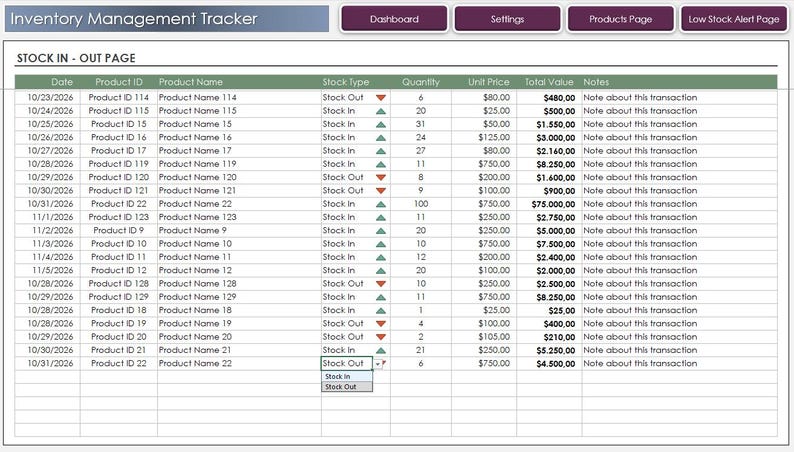This screenshot has width=794, height=452.
Task: Open stock type dropdown arrow for Product ID 22
Action: pyautogui.click(x=378, y=364)
